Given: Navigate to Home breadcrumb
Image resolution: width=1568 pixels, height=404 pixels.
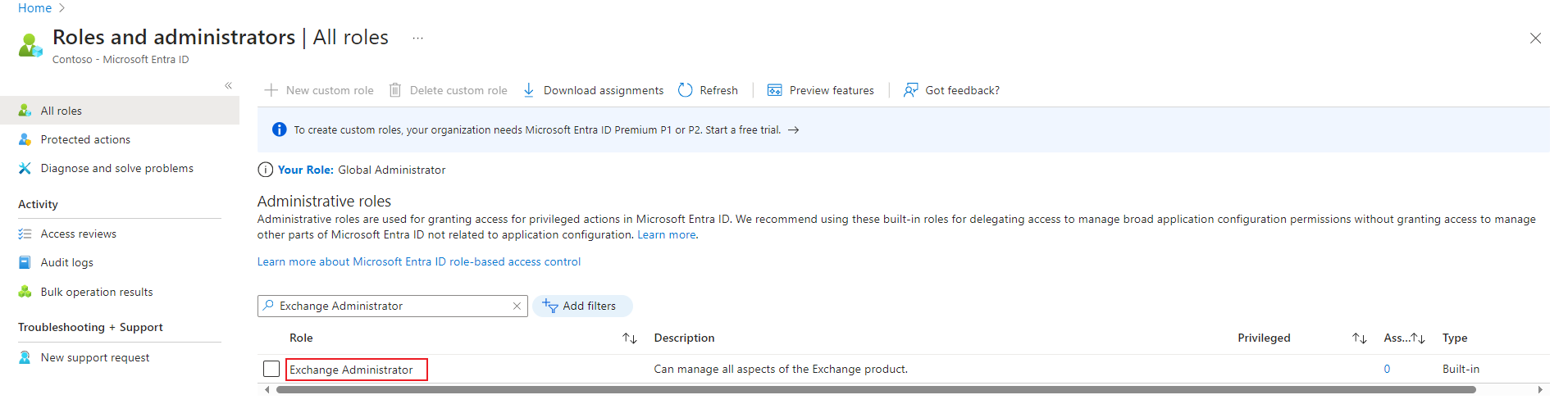Looking at the screenshot, I should pyautogui.click(x=34, y=8).
